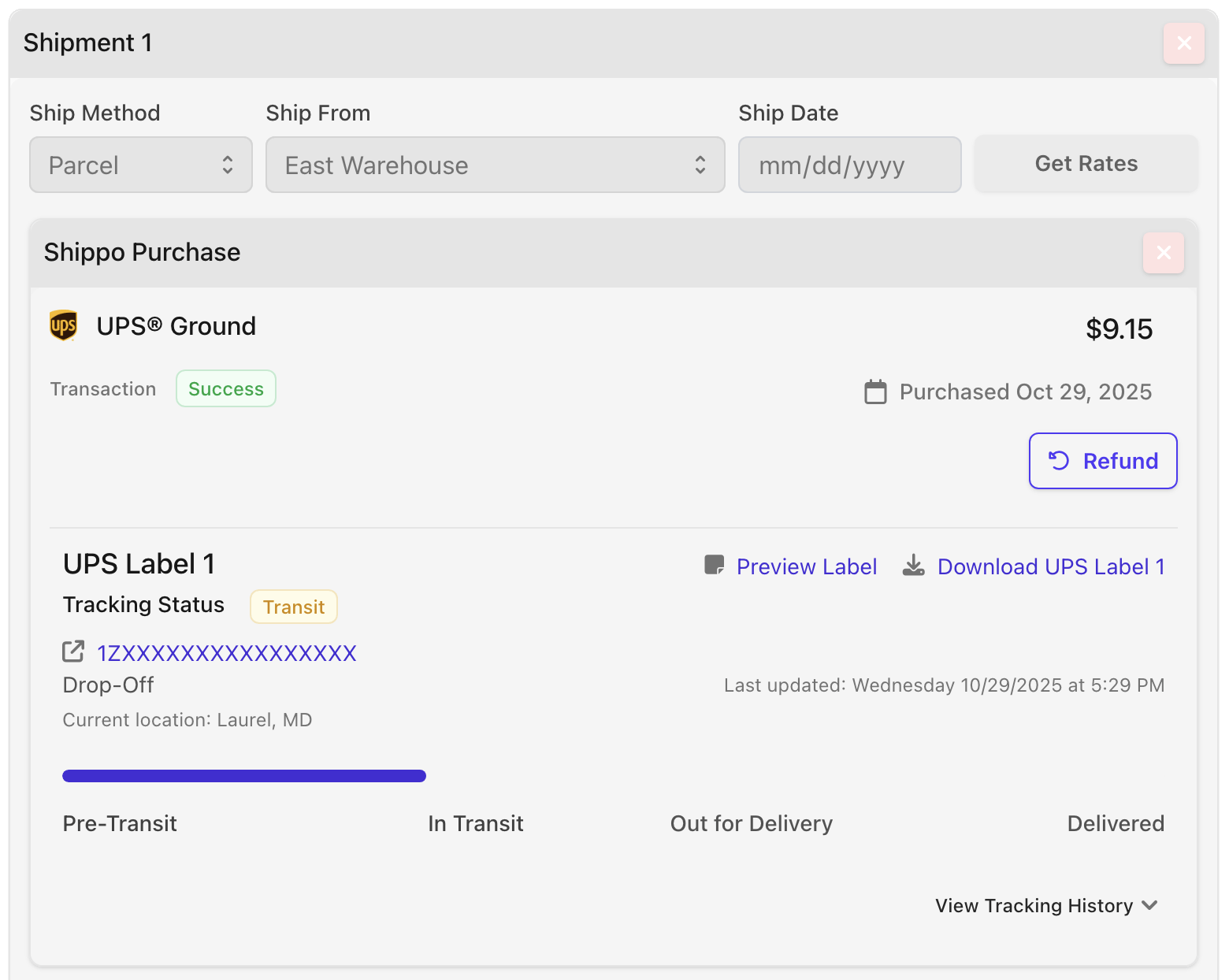Open the Preview Label link

(806, 566)
